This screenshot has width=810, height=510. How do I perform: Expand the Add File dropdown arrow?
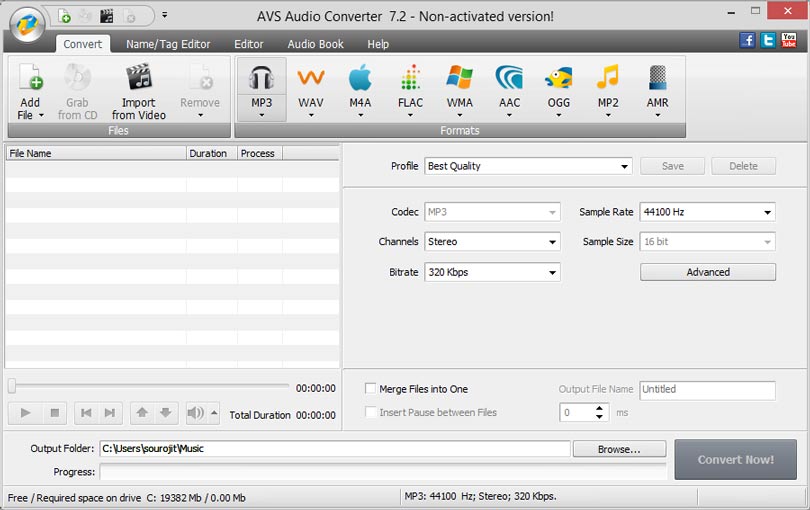(x=41, y=115)
